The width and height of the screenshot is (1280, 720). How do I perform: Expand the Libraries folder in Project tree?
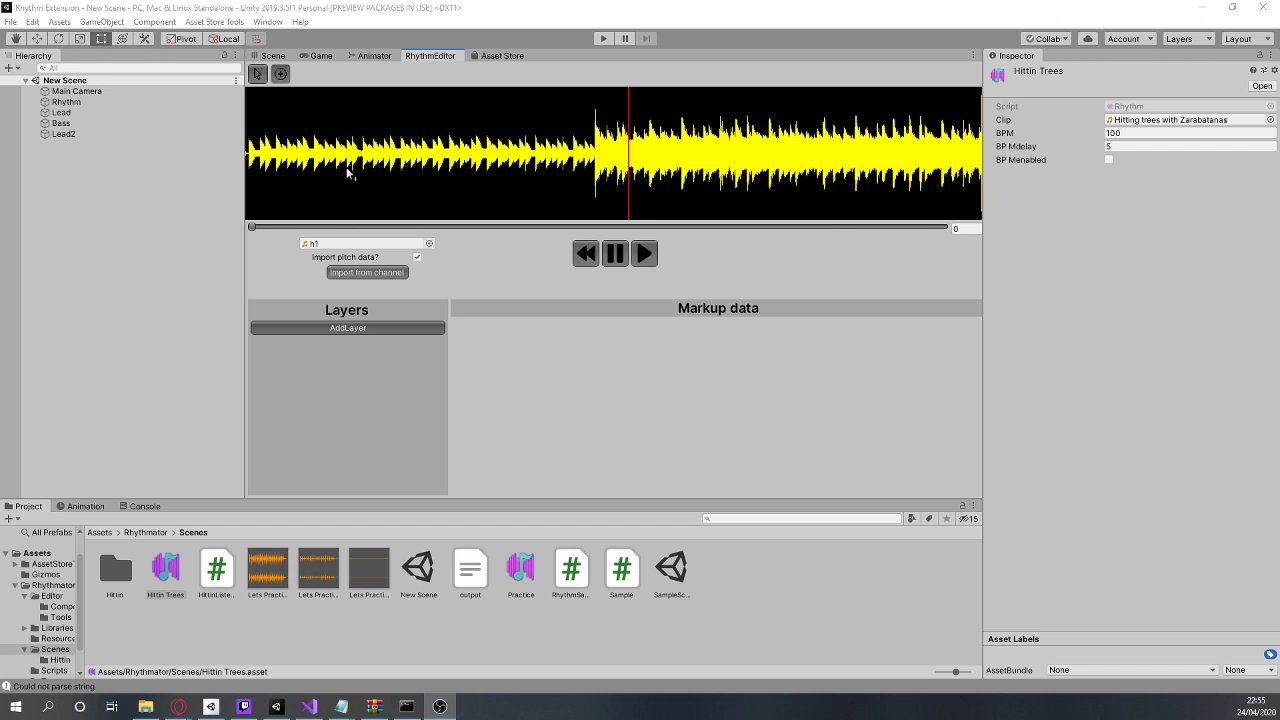pos(25,628)
